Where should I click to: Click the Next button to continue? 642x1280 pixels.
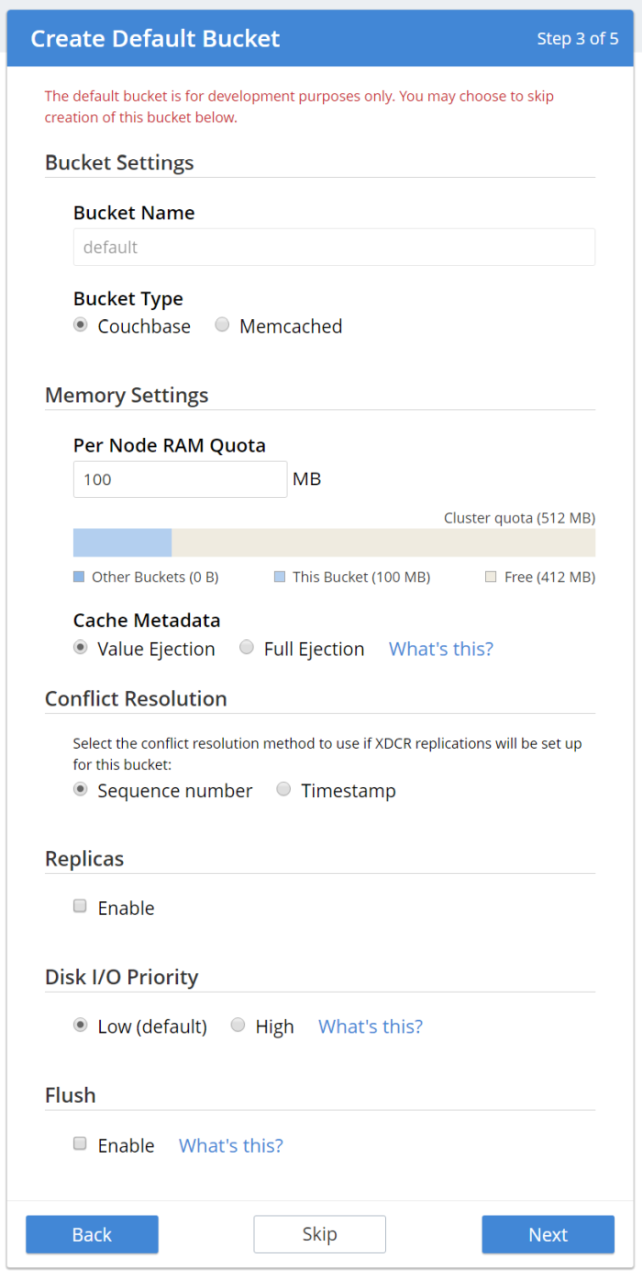coord(548,1234)
